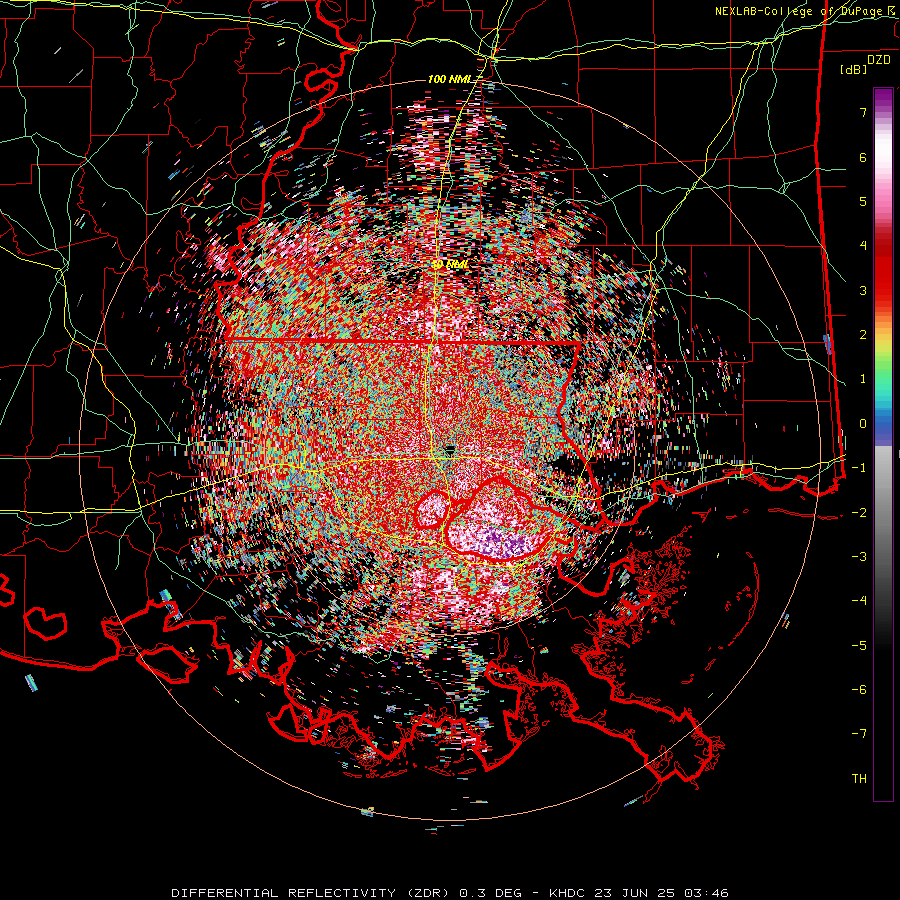Screen dimensions: 900x900
Task: Click the positive 4 scale label
Action: 863,246
